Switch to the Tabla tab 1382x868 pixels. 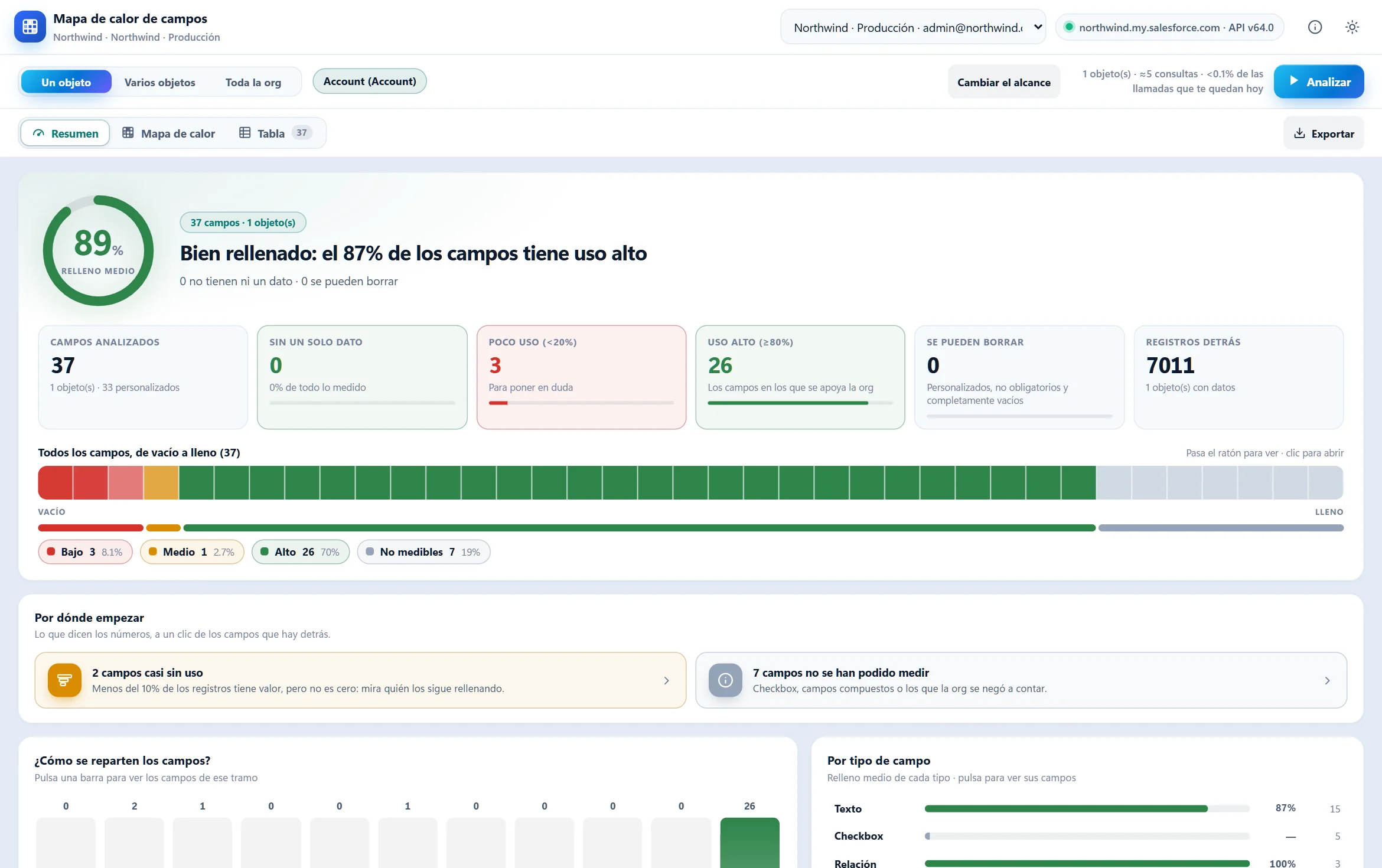[x=275, y=133]
